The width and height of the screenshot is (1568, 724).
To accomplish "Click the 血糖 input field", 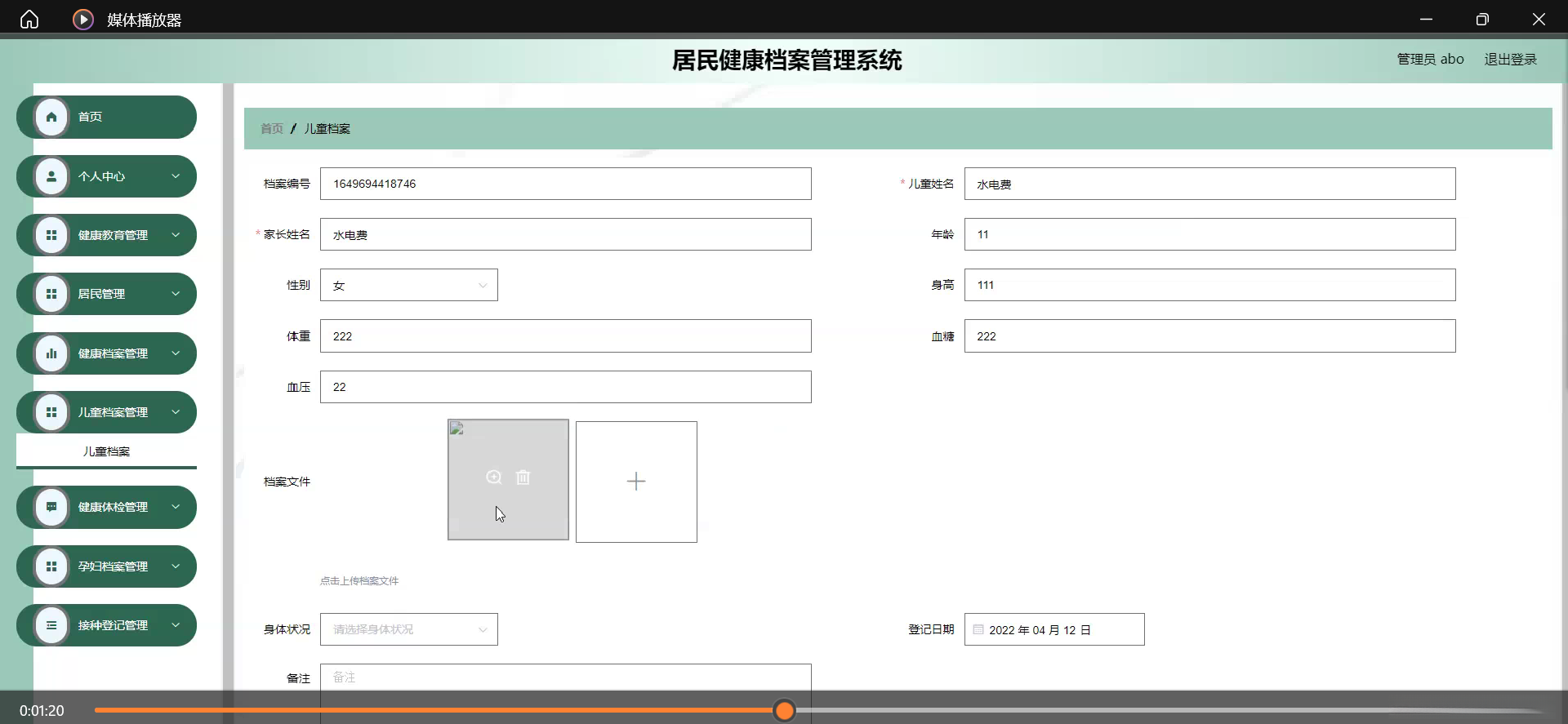I will pos(1209,336).
